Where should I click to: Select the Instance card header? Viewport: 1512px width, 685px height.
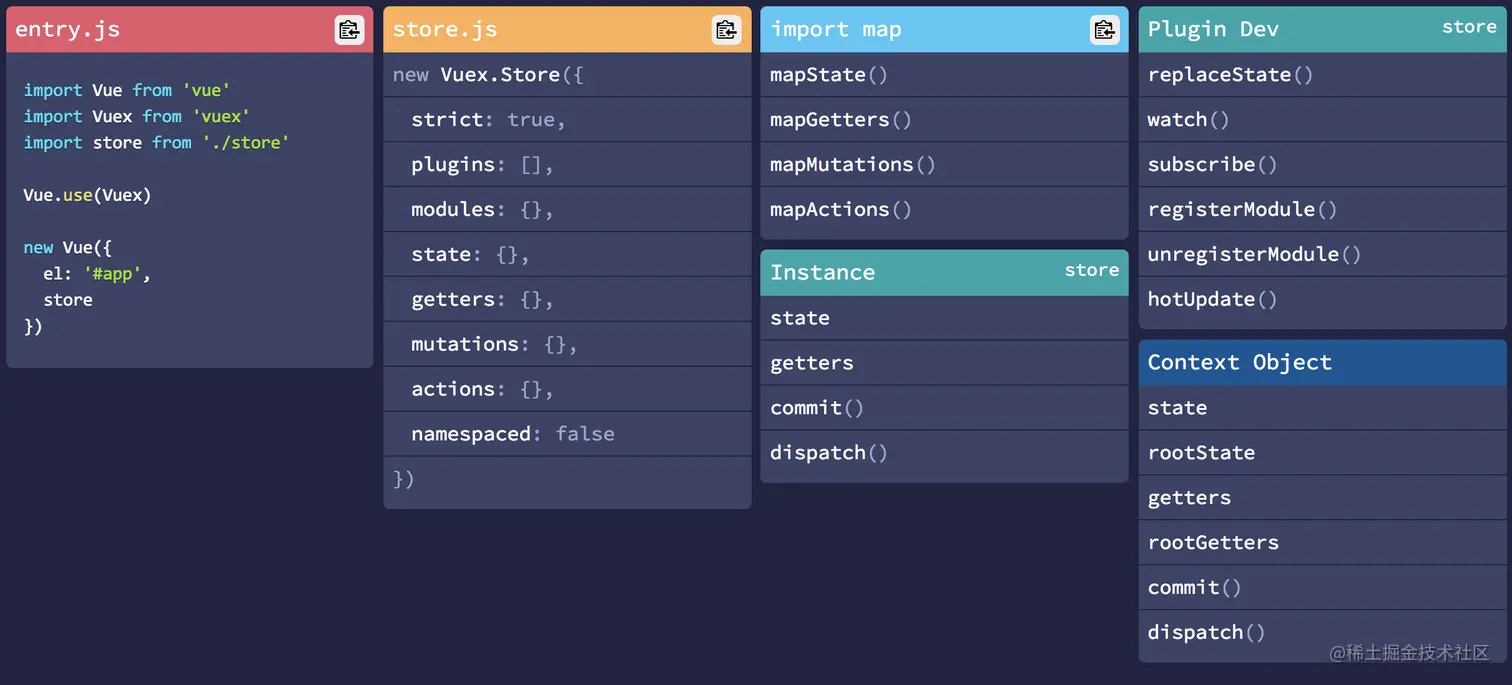(944, 272)
